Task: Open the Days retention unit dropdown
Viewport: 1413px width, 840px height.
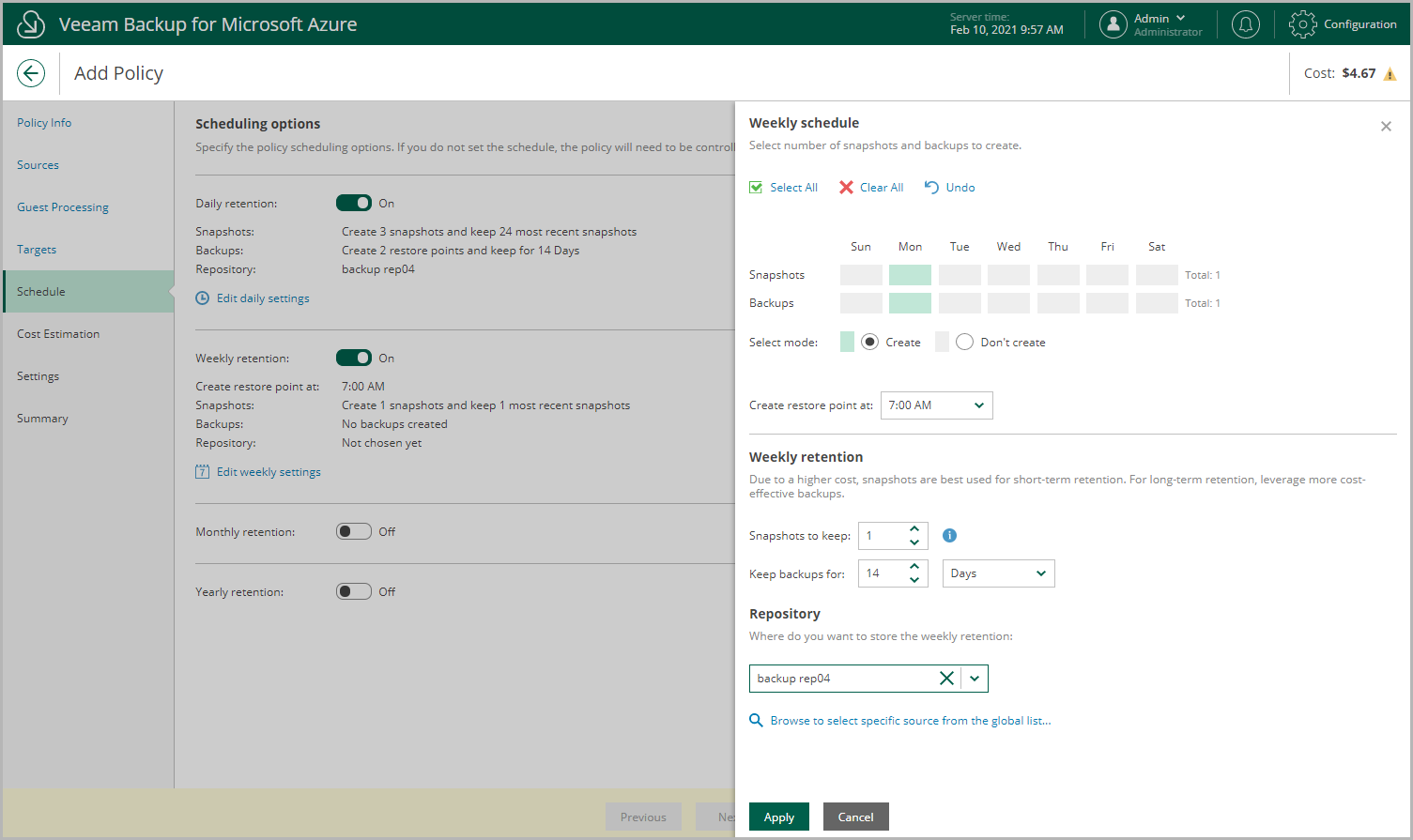Action: pos(998,573)
